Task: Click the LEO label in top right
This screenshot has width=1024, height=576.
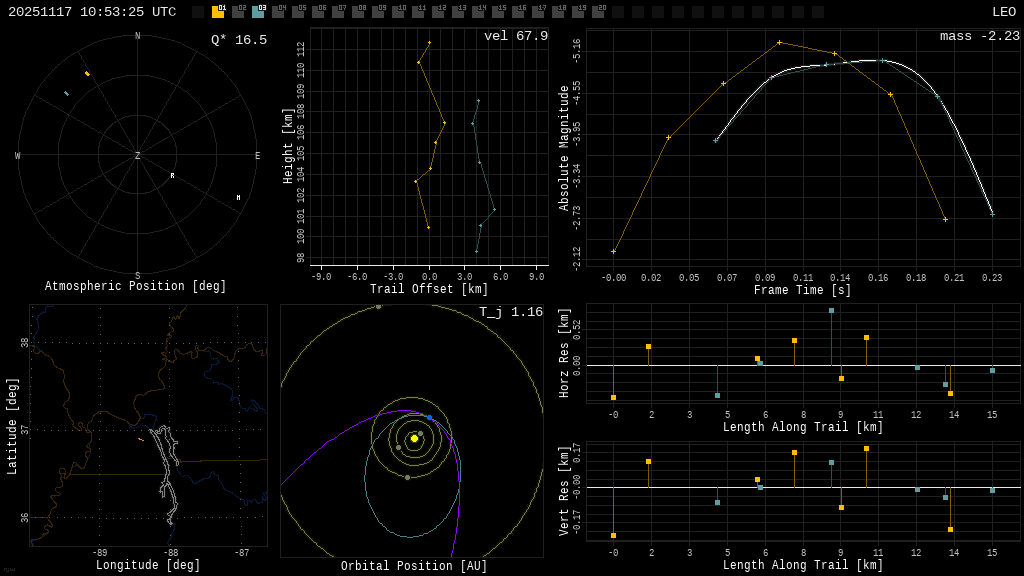Action: click(x=1003, y=12)
